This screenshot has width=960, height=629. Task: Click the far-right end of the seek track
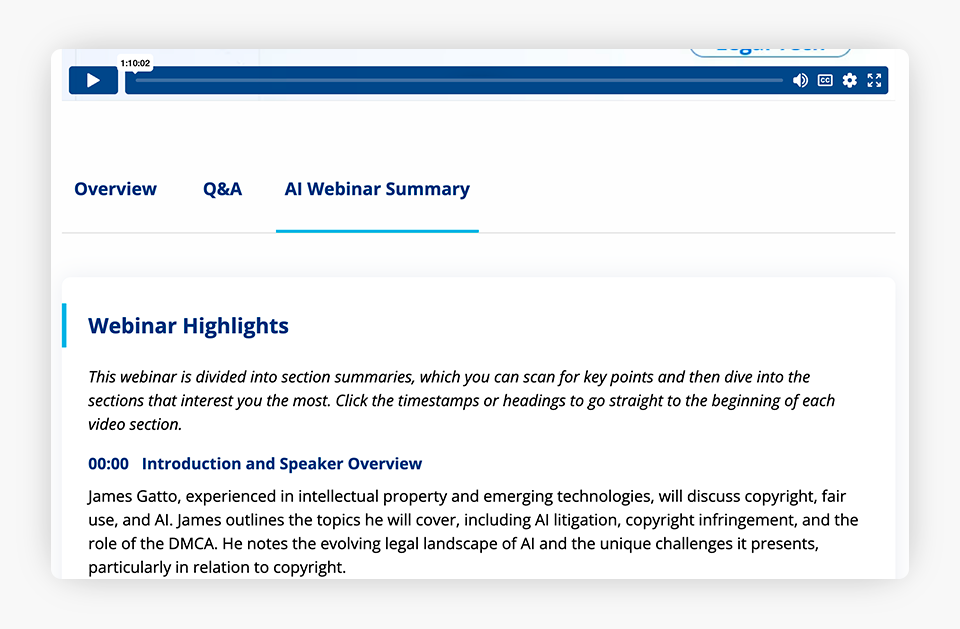tap(781, 81)
